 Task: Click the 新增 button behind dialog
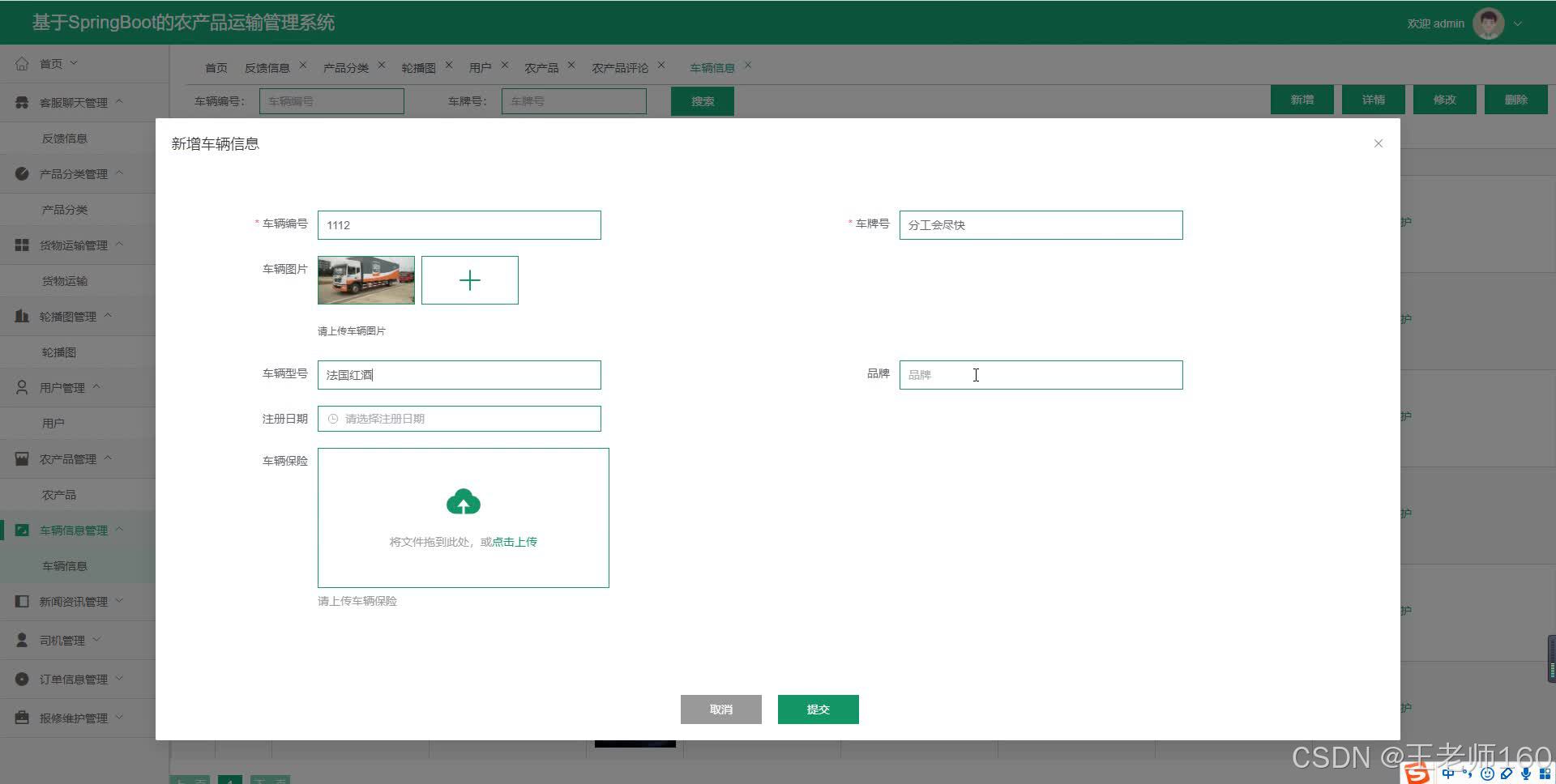pos(1302,100)
